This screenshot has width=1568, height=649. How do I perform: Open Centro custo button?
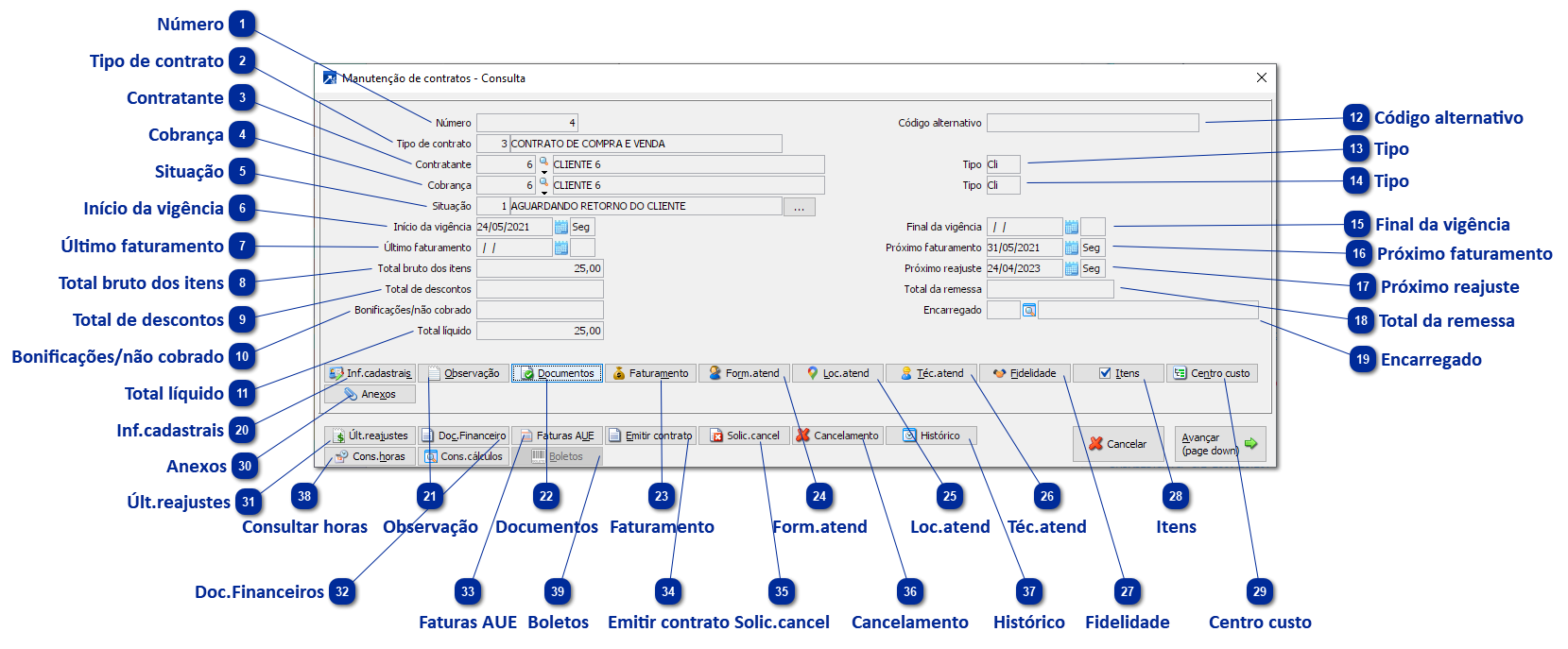tap(1212, 373)
